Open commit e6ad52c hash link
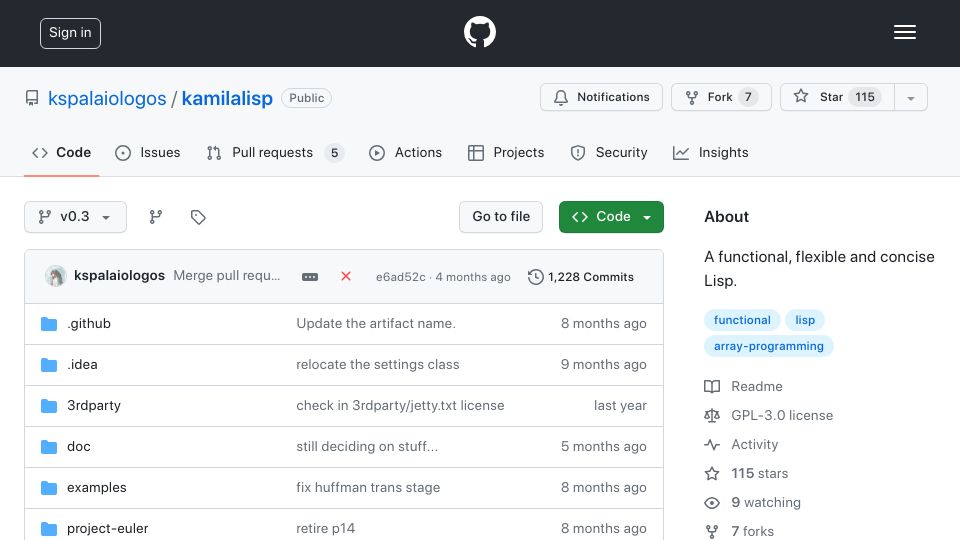Viewport: 960px width, 540px height. pos(400,277)
